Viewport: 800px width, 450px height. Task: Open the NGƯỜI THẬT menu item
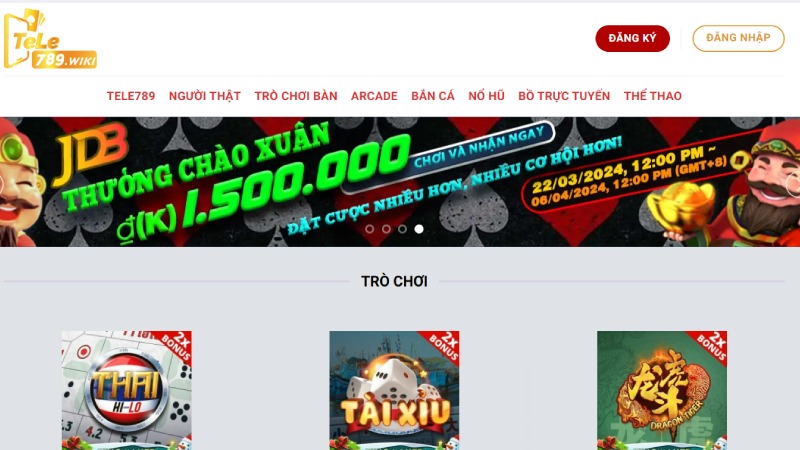tap(205, 96)
